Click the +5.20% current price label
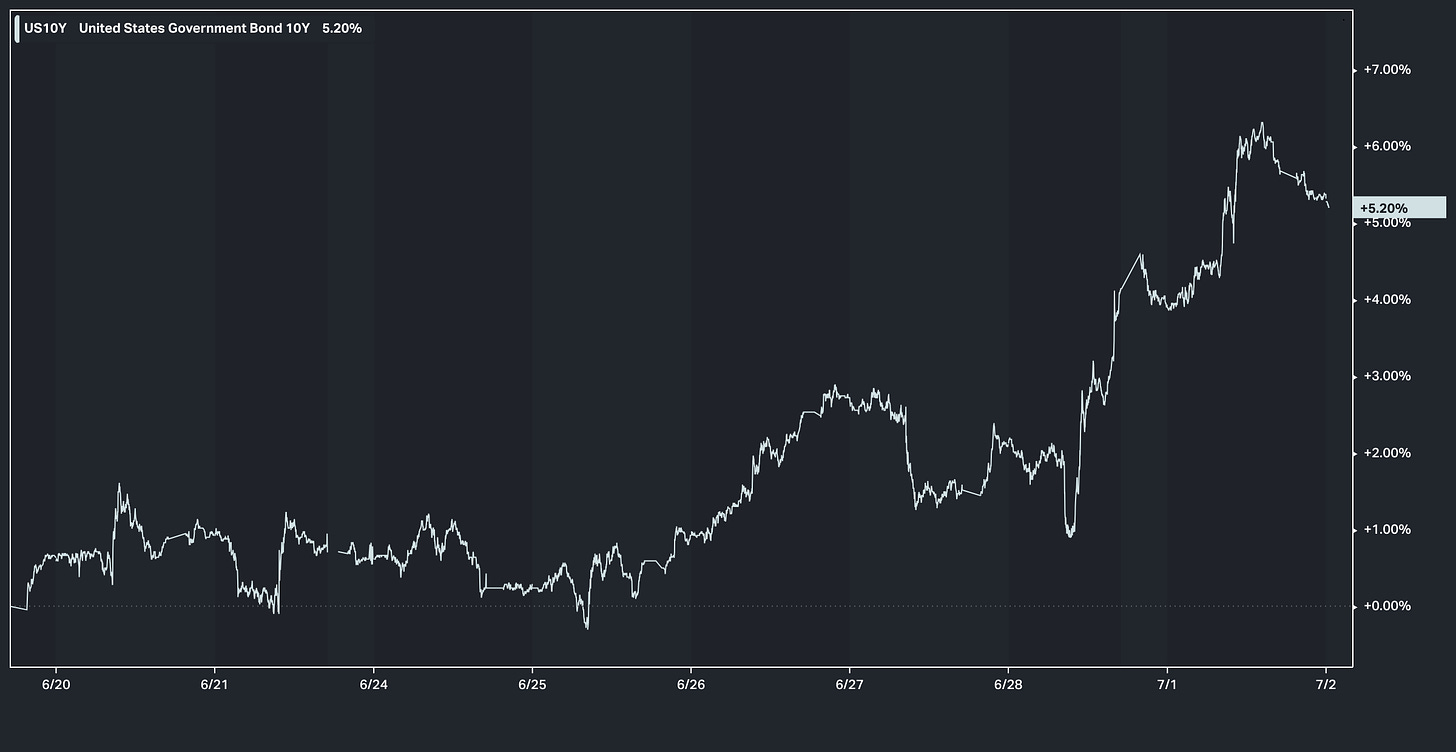This screenshot has height=752, width=1456. pos(1398,208)
